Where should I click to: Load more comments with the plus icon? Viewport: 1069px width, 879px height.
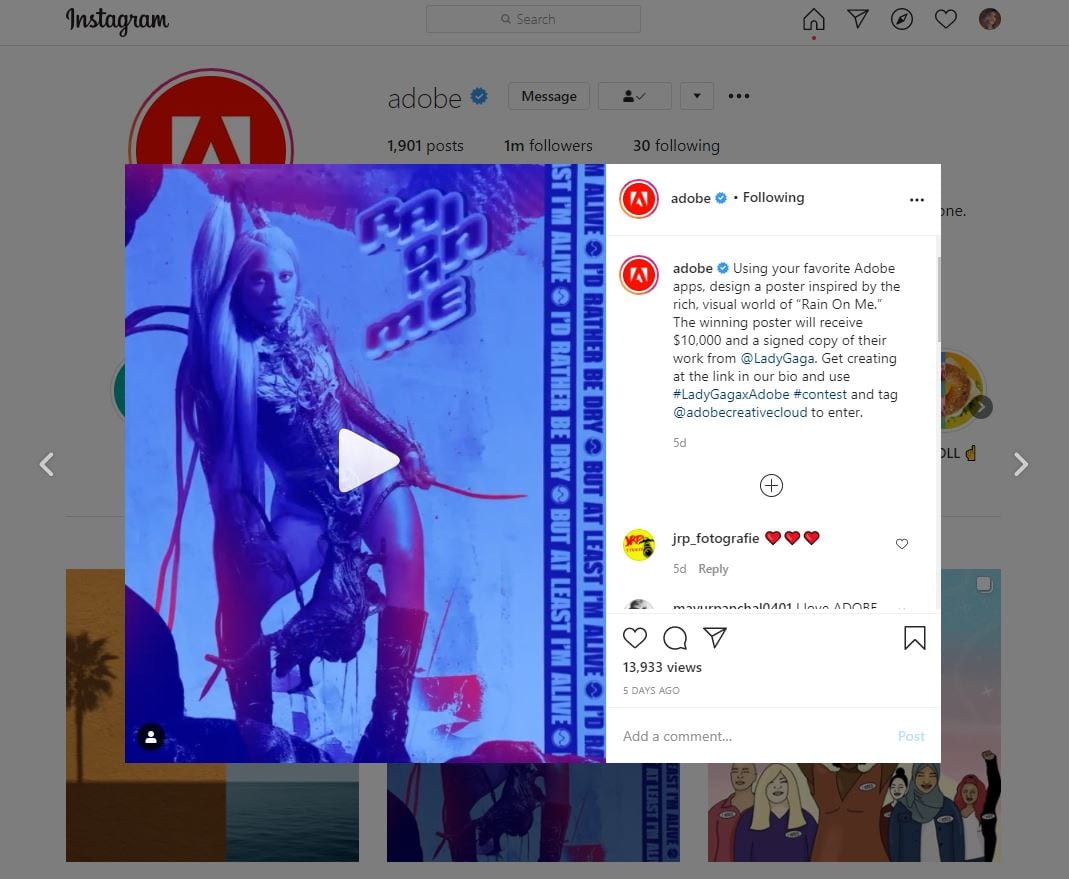[x=771, y=485]
